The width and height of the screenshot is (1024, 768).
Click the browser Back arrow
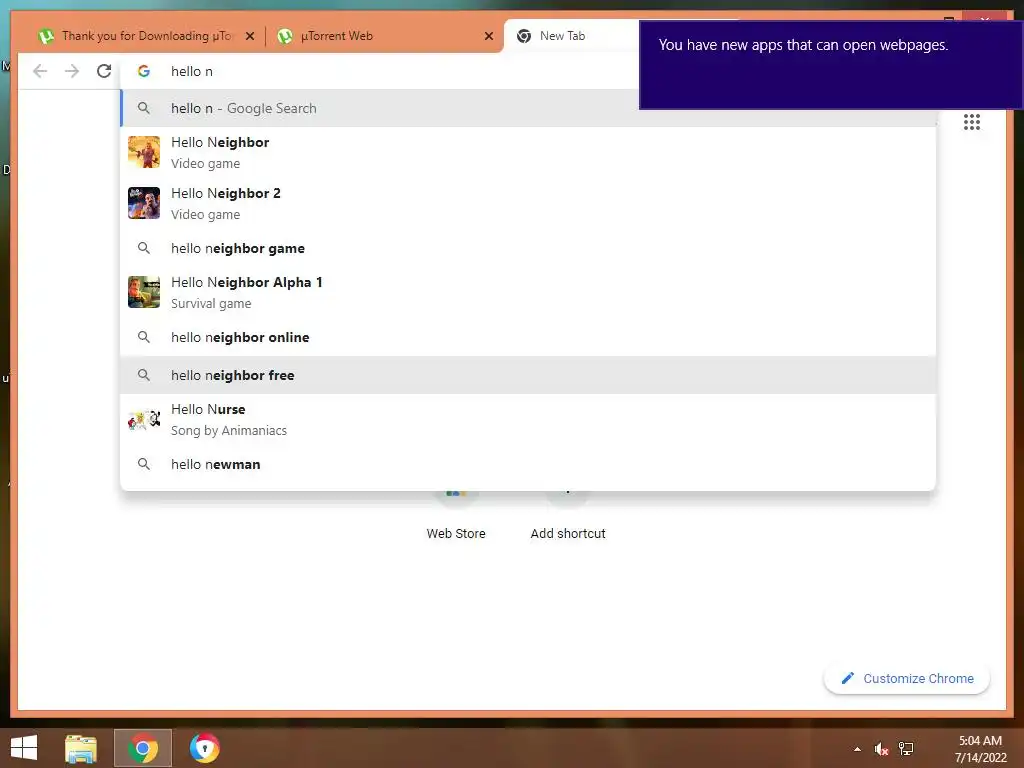40,71
